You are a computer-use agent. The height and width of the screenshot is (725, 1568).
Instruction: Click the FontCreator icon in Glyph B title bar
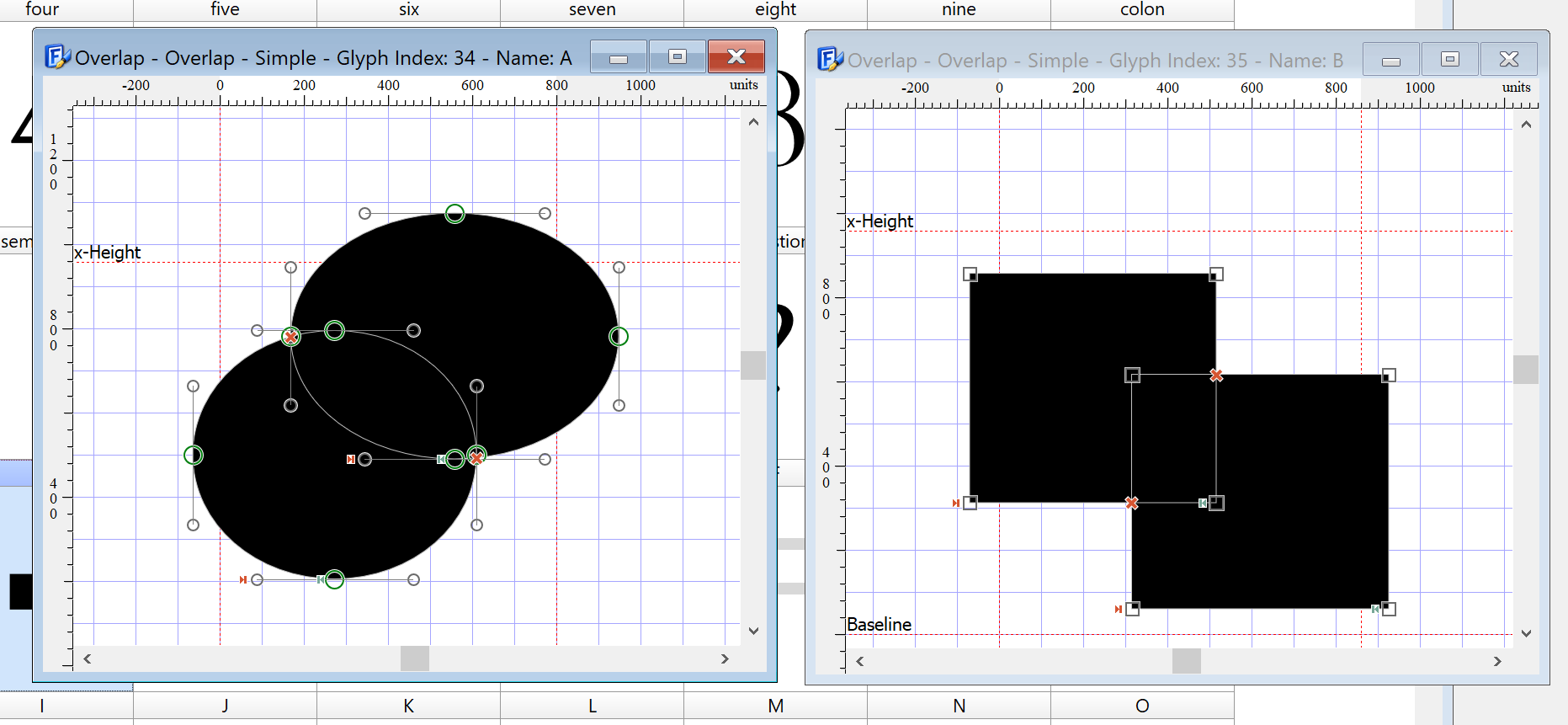pos(829,60)
